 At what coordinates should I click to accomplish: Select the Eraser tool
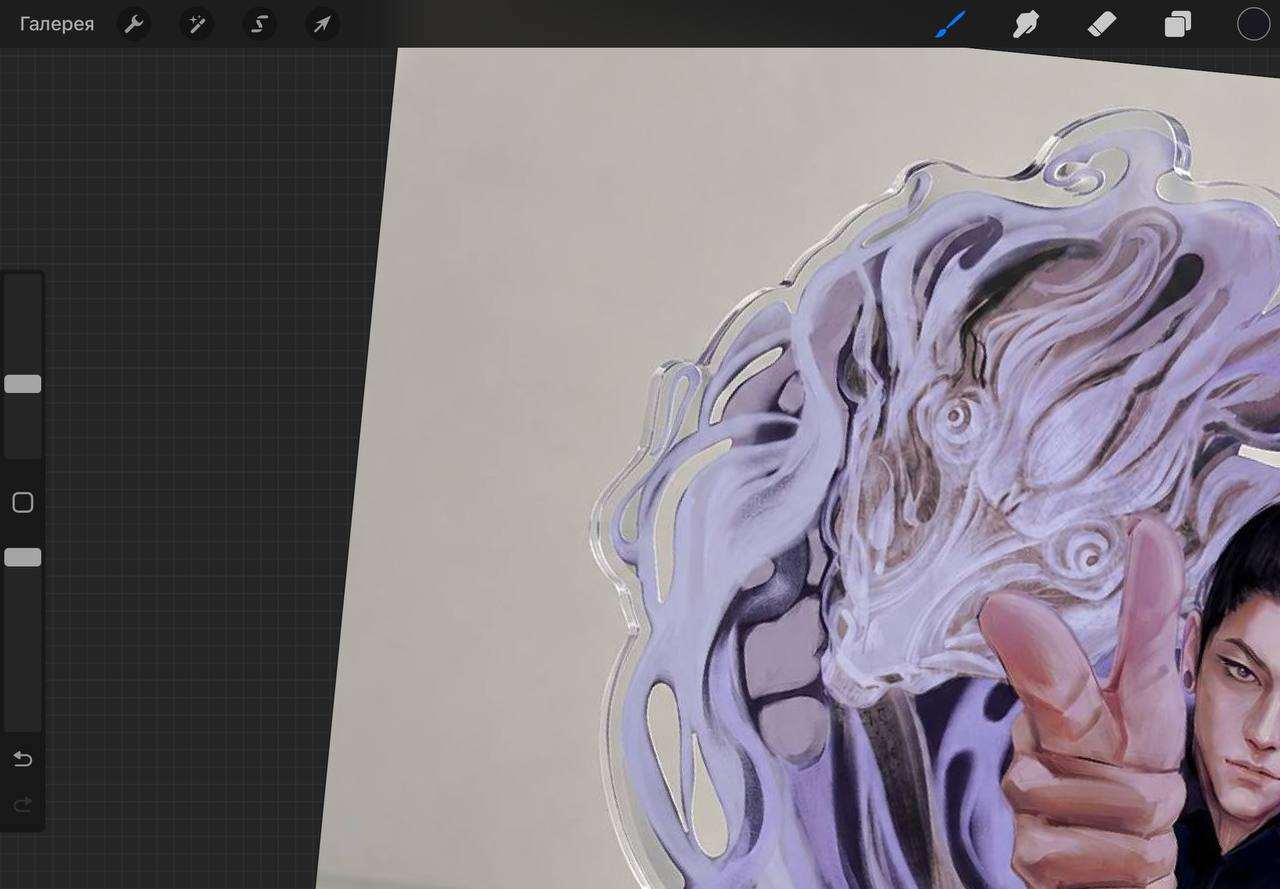[1101, 24]
